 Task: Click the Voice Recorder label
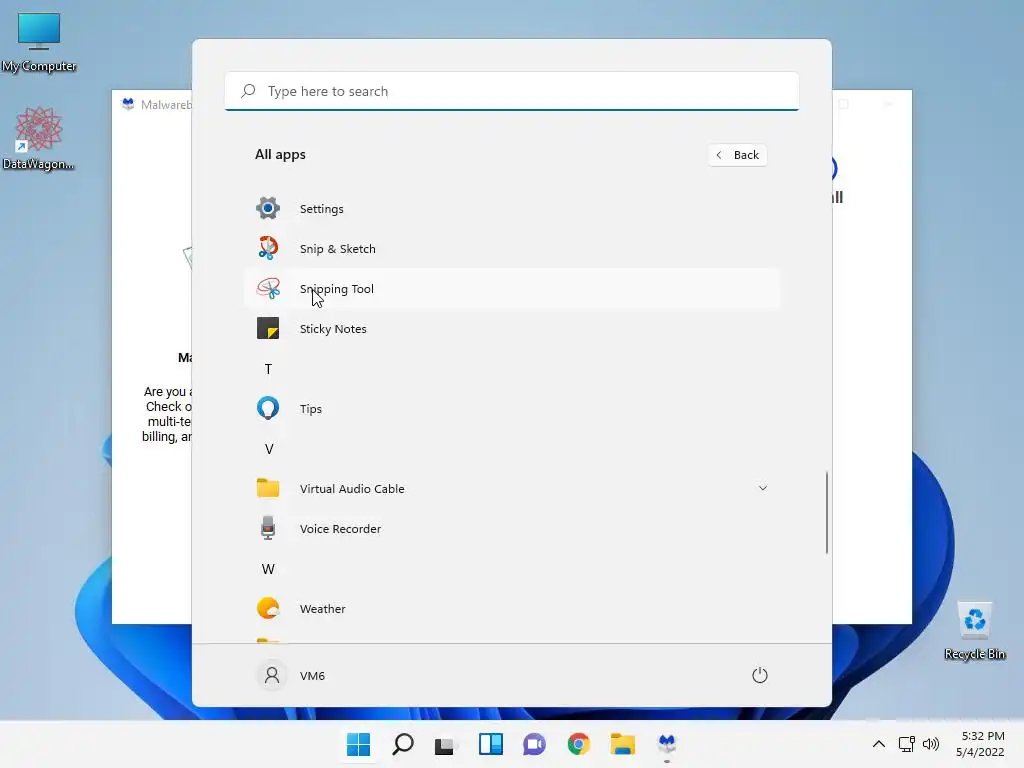pyautogui.click(x=340, y=528)
